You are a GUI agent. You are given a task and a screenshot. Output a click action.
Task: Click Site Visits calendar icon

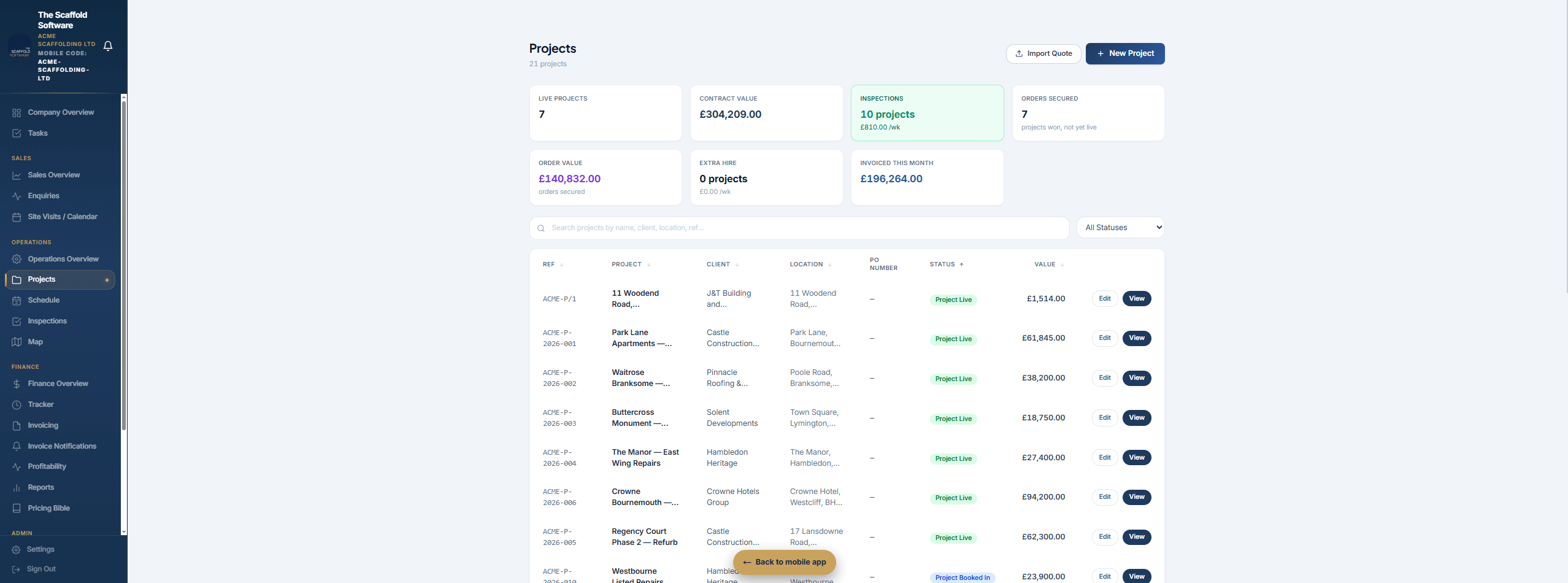[17, 217]
